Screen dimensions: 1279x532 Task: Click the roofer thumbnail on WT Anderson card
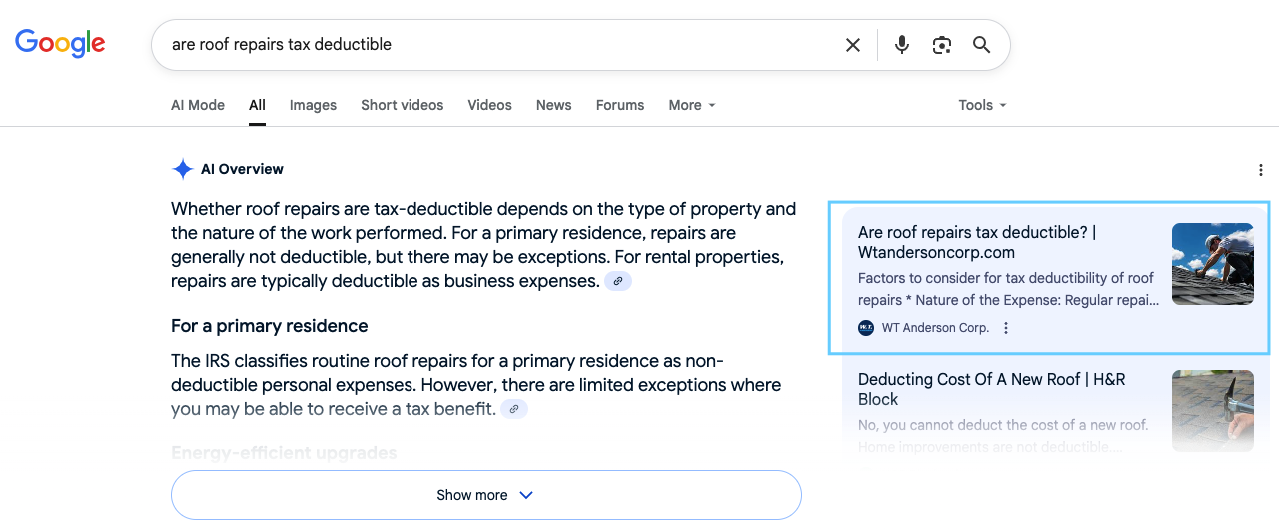pyautogui.click(x=1213, y=264)
